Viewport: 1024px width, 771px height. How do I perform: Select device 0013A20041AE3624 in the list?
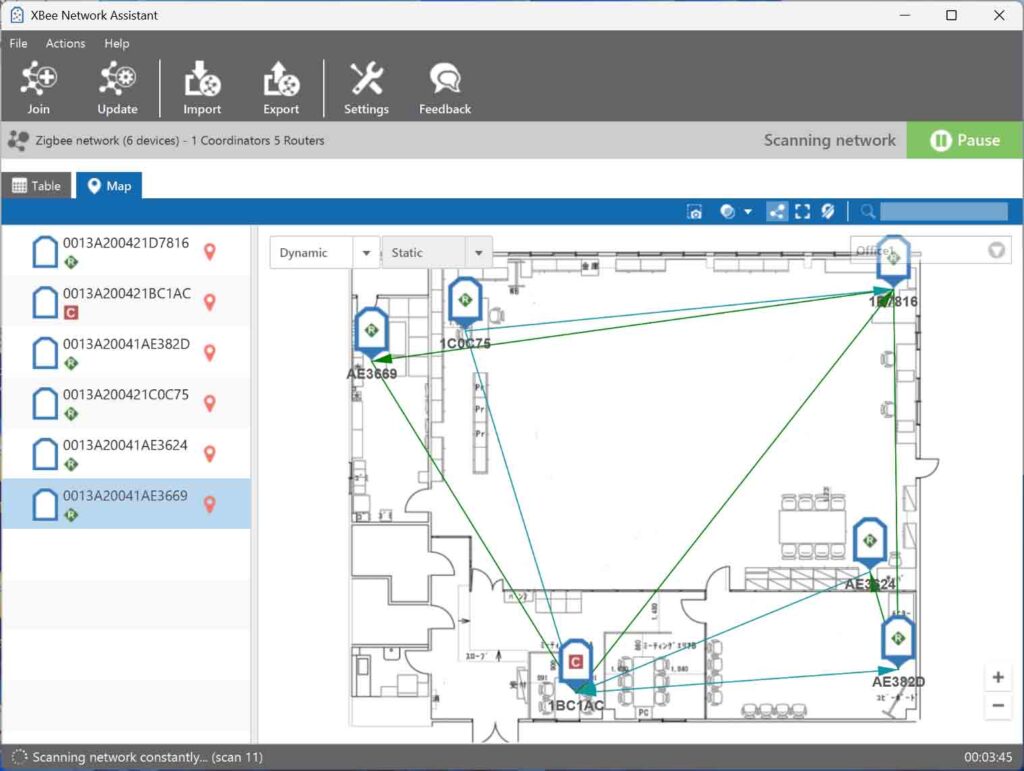[x=126, y=454]
